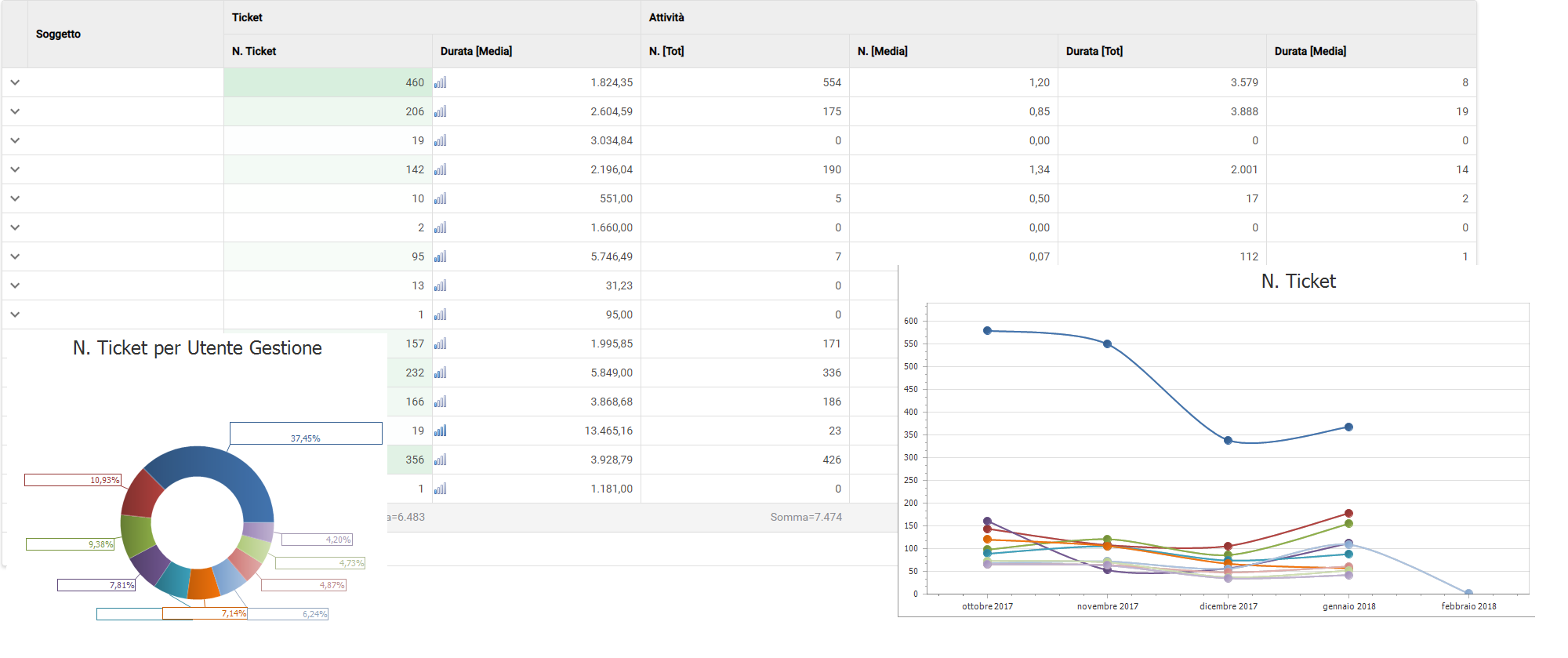Click bar chart icon in the 232 tickets row
1568x658 pixels.
(441, 373)
